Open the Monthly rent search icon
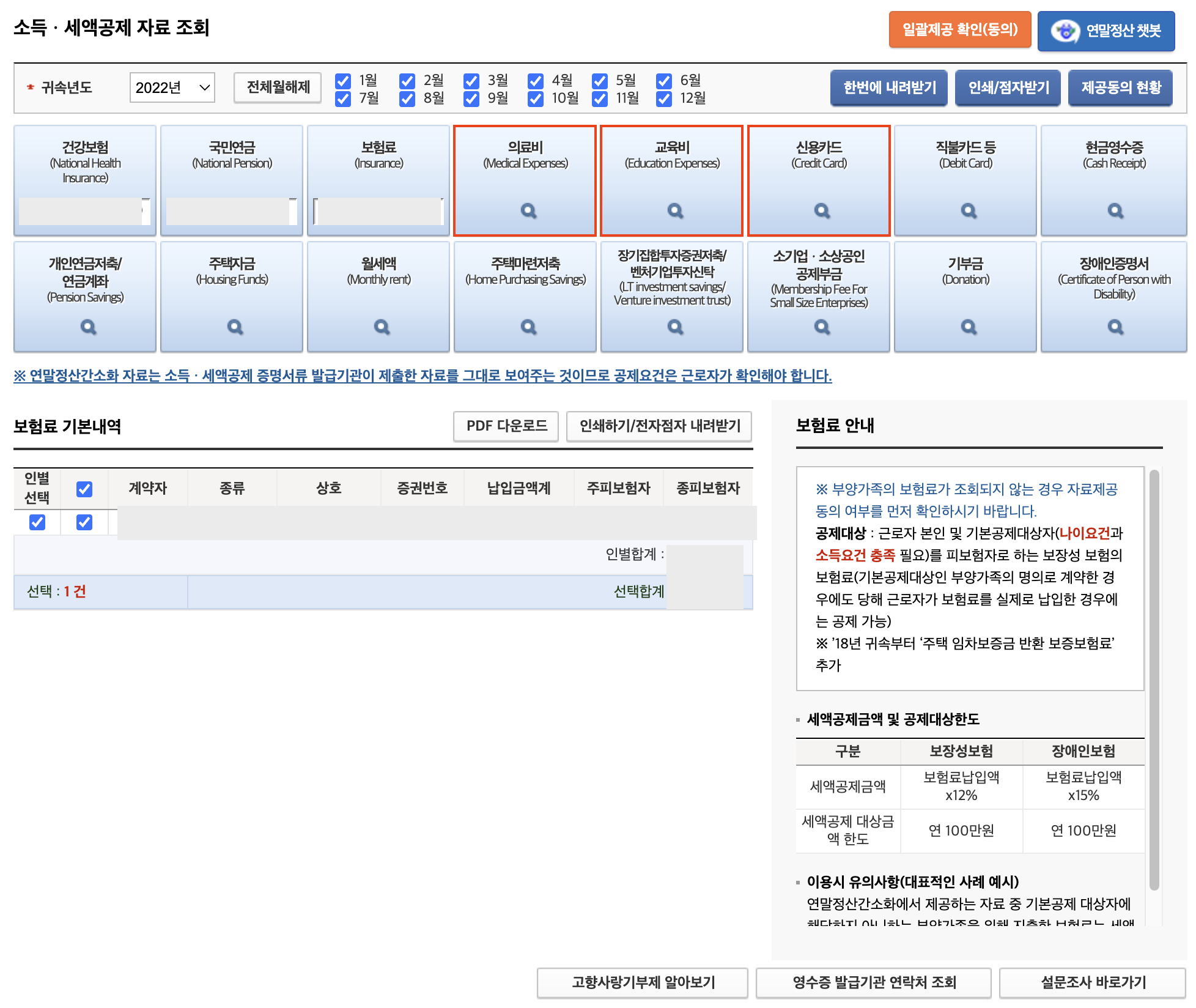This screenshot has height=1008, width=1196. (382, 327)
